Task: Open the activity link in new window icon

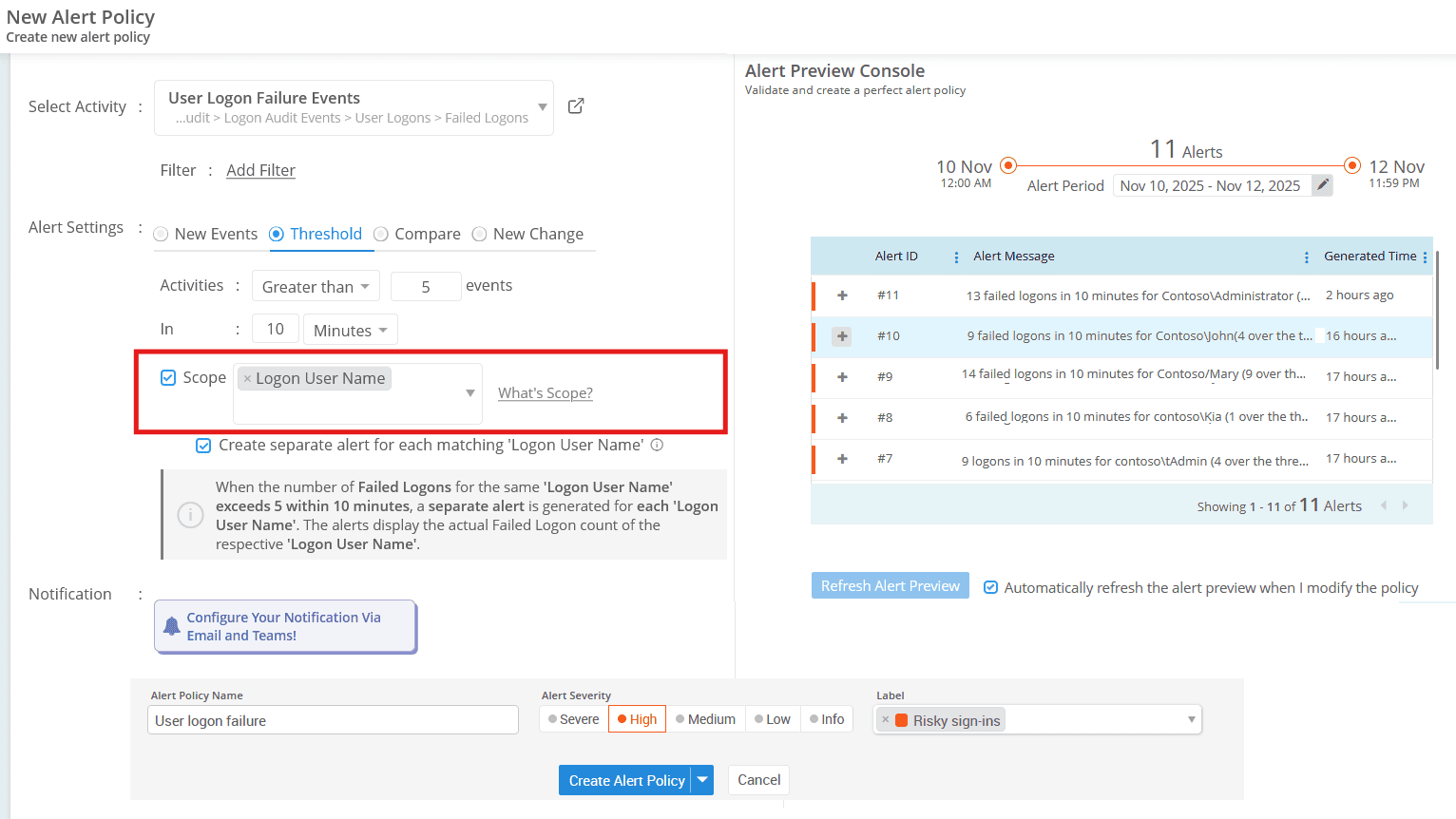Action: (576, 106)
